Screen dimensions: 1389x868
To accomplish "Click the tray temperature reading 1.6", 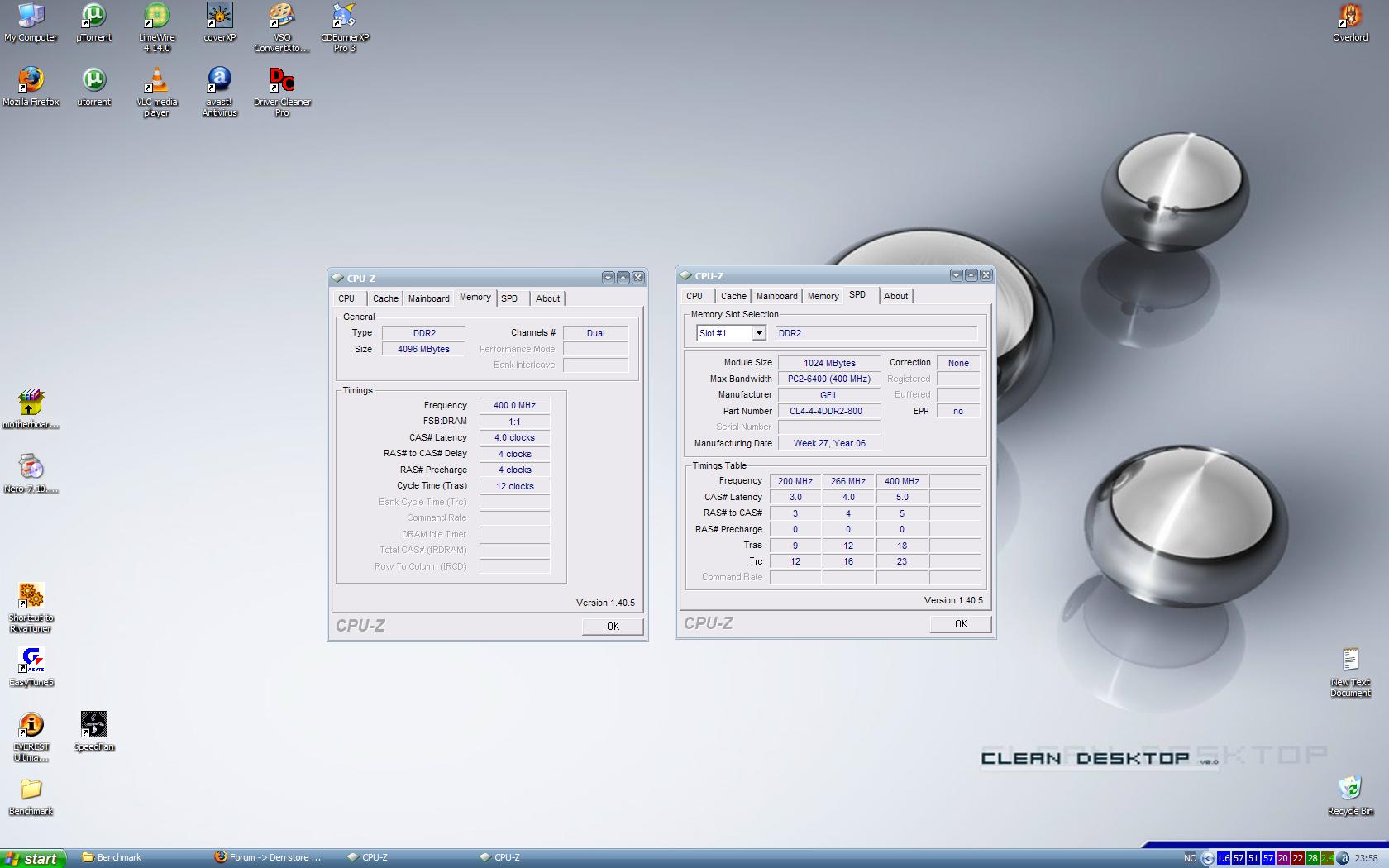I will point(1224,858).
